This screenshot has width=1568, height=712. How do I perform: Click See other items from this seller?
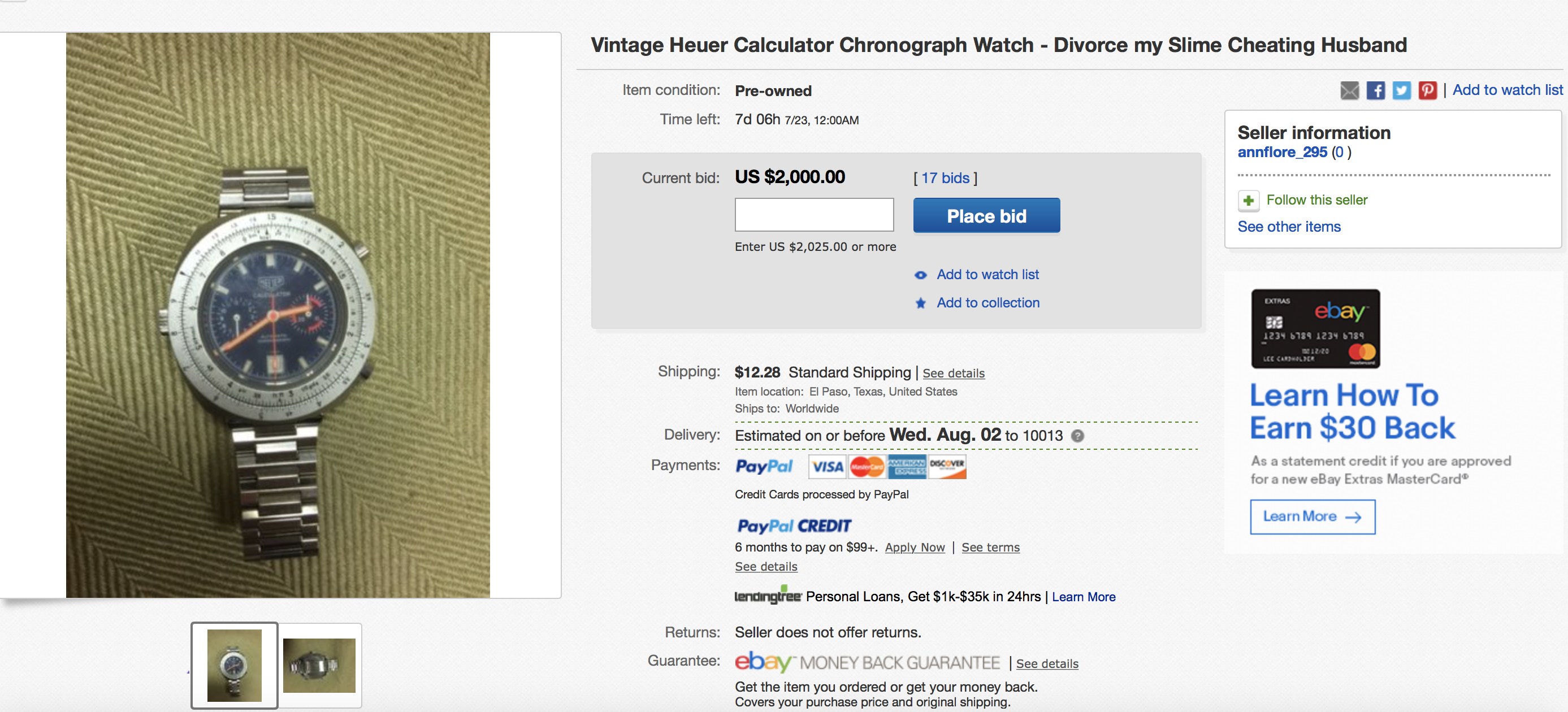coord(1289,227)
